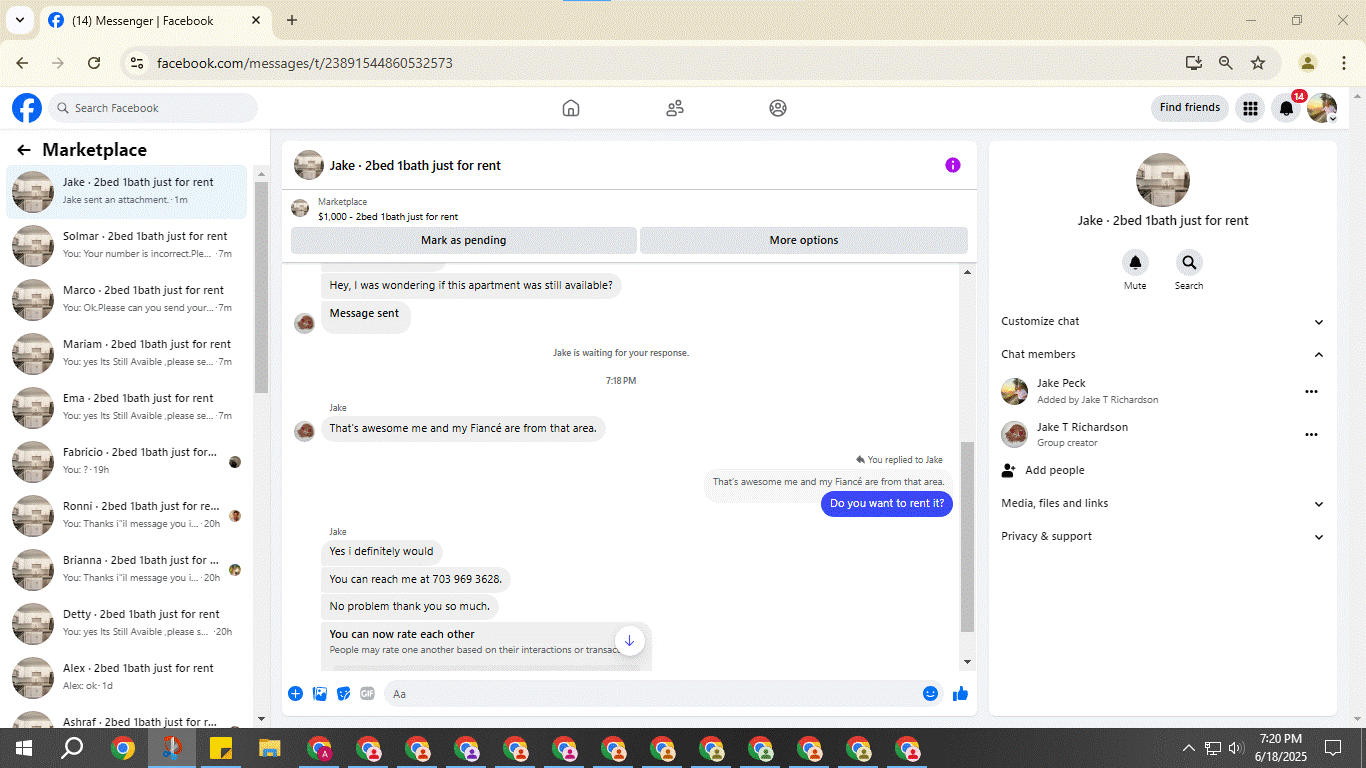Expand Customize chat section
Image resolution: width=1366 pixels, height=768 pixels.
point(1163,321)
